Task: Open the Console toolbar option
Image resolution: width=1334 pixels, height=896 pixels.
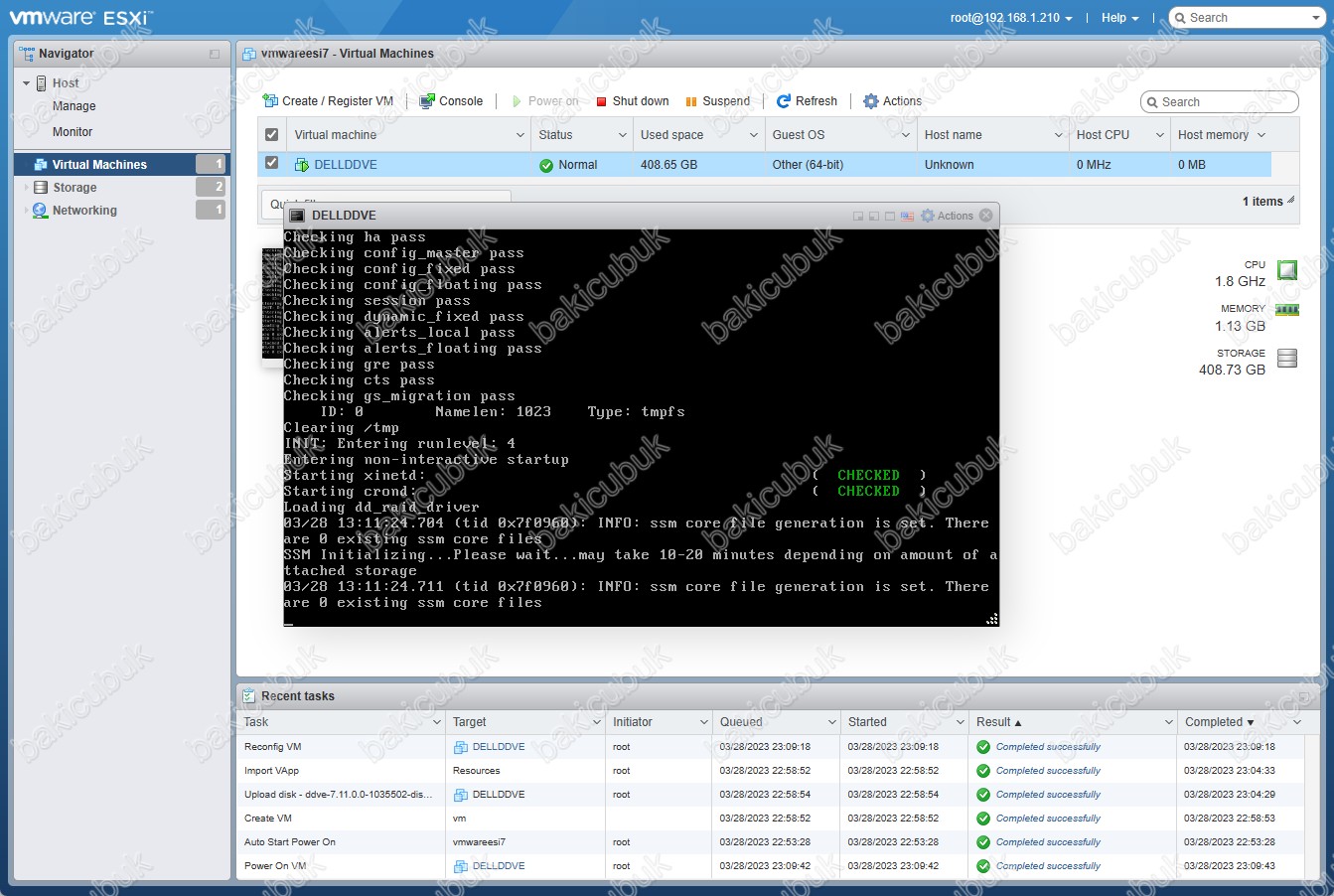Action: [x=451, y=101]
